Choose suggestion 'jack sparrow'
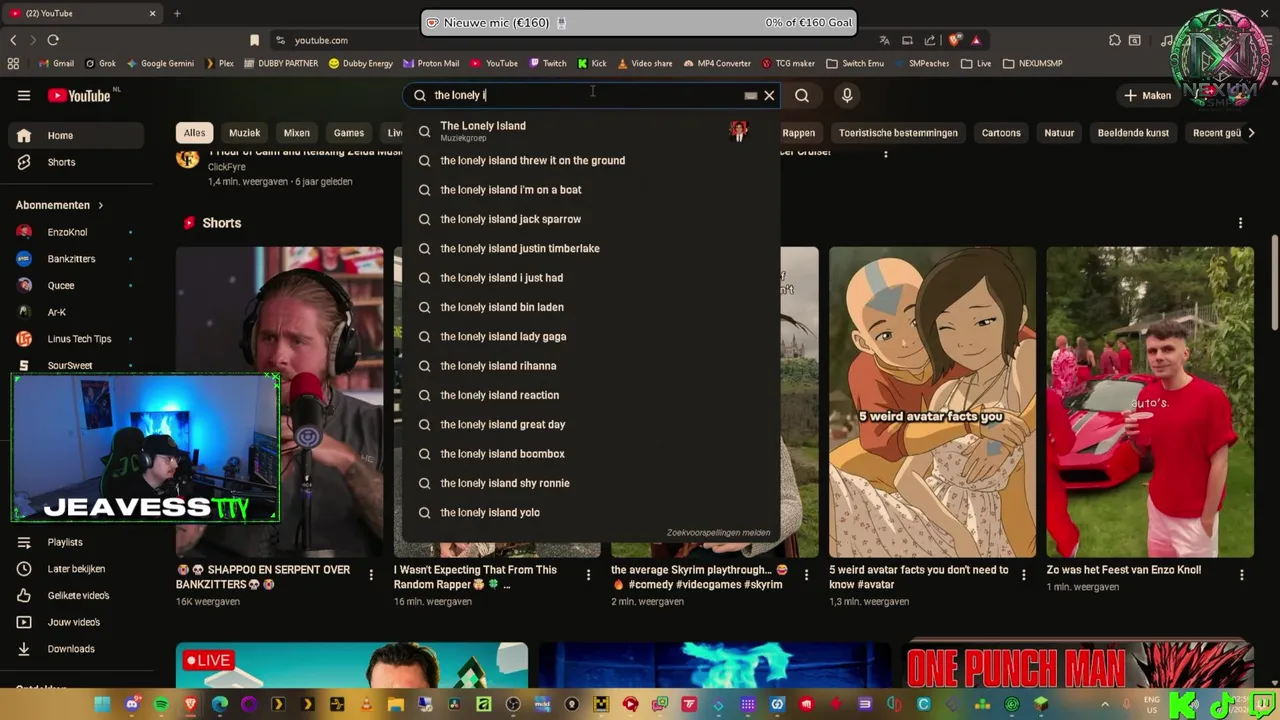Image resolution: width=1280 pixels, height=720 pixels. 590,219
